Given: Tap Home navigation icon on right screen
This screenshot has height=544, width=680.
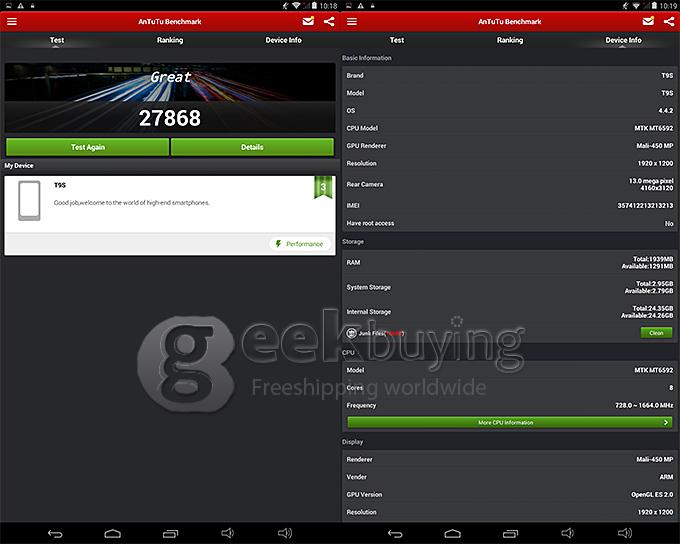Looking at the screenshot, I should tap(453, 534).
